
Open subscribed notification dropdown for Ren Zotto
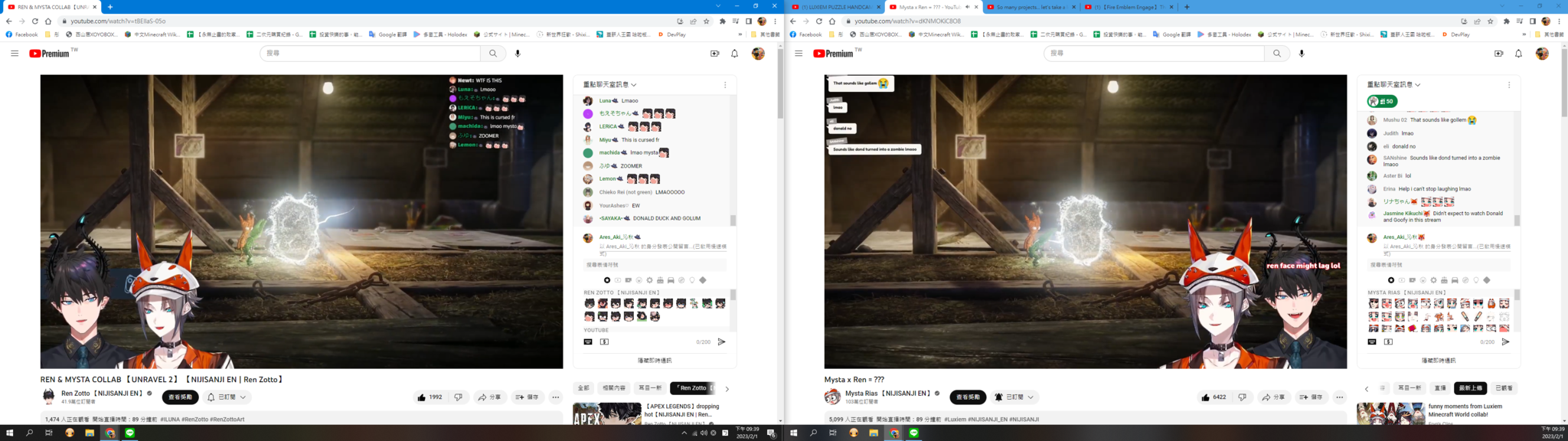coord(227,397)
